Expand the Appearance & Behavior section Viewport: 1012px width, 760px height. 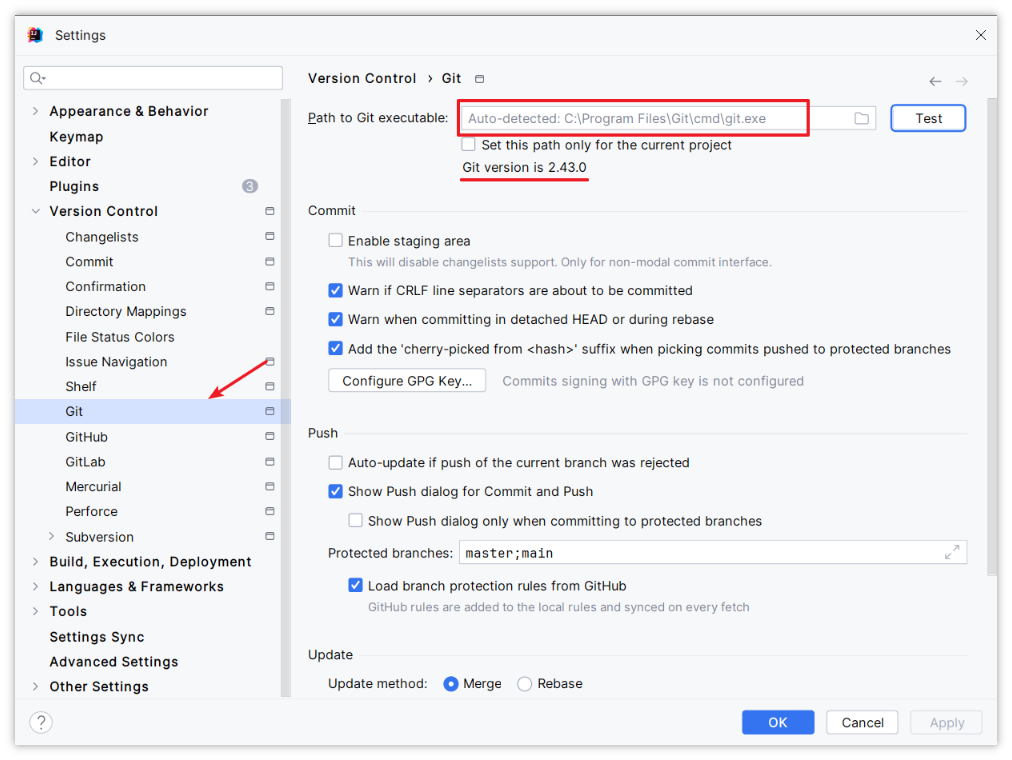click(35, 111)
